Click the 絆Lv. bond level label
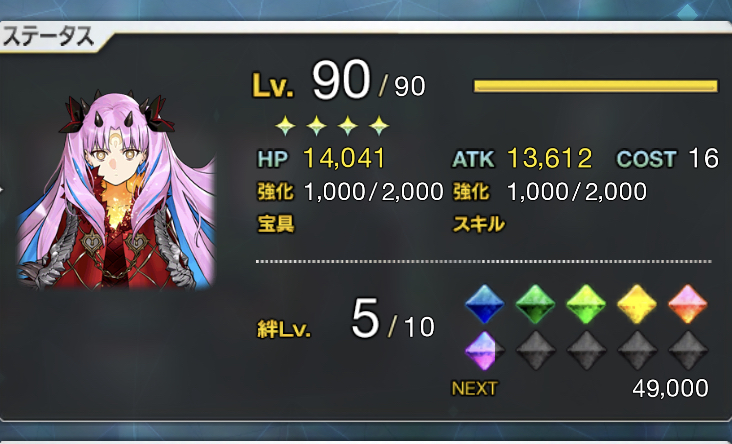Viewport: 732px width, 444px height. (284, 331)
